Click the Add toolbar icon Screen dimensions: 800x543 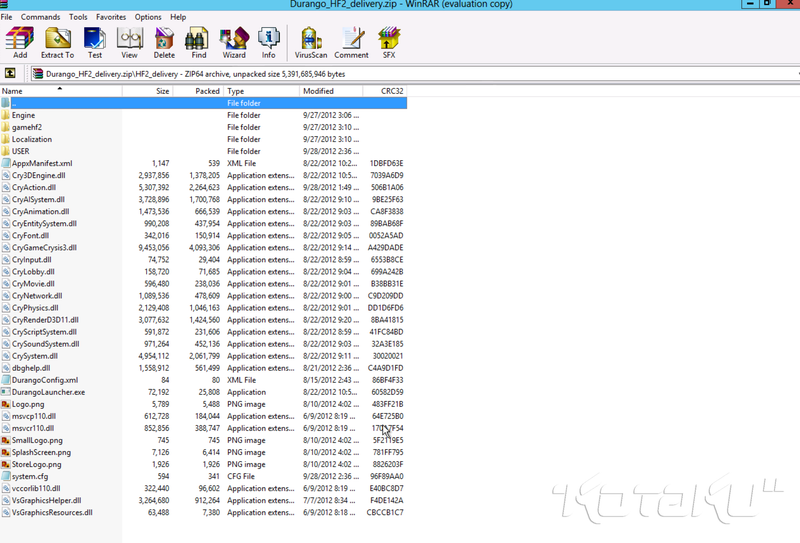click(x=20, y=39)
